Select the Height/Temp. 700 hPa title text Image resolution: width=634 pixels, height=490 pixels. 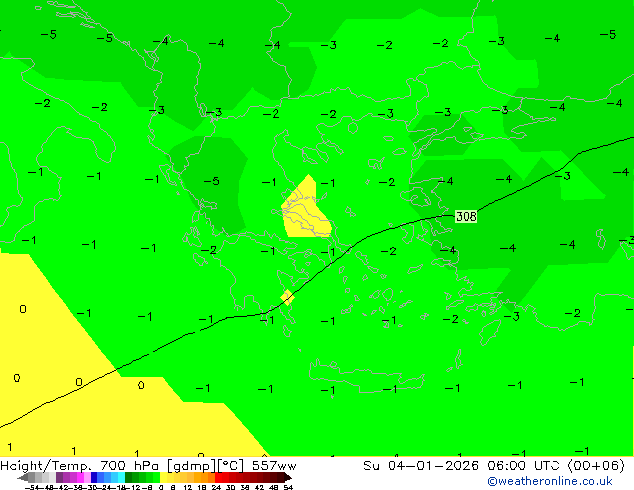tap(80, 466)
